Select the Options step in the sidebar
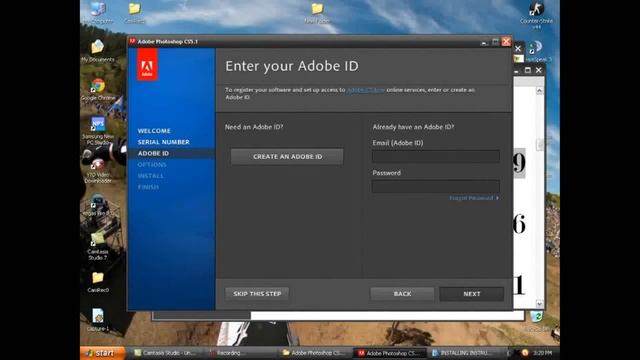Image resolution: width=640 pixels, height=360 pixels. (x=152, y=164)
